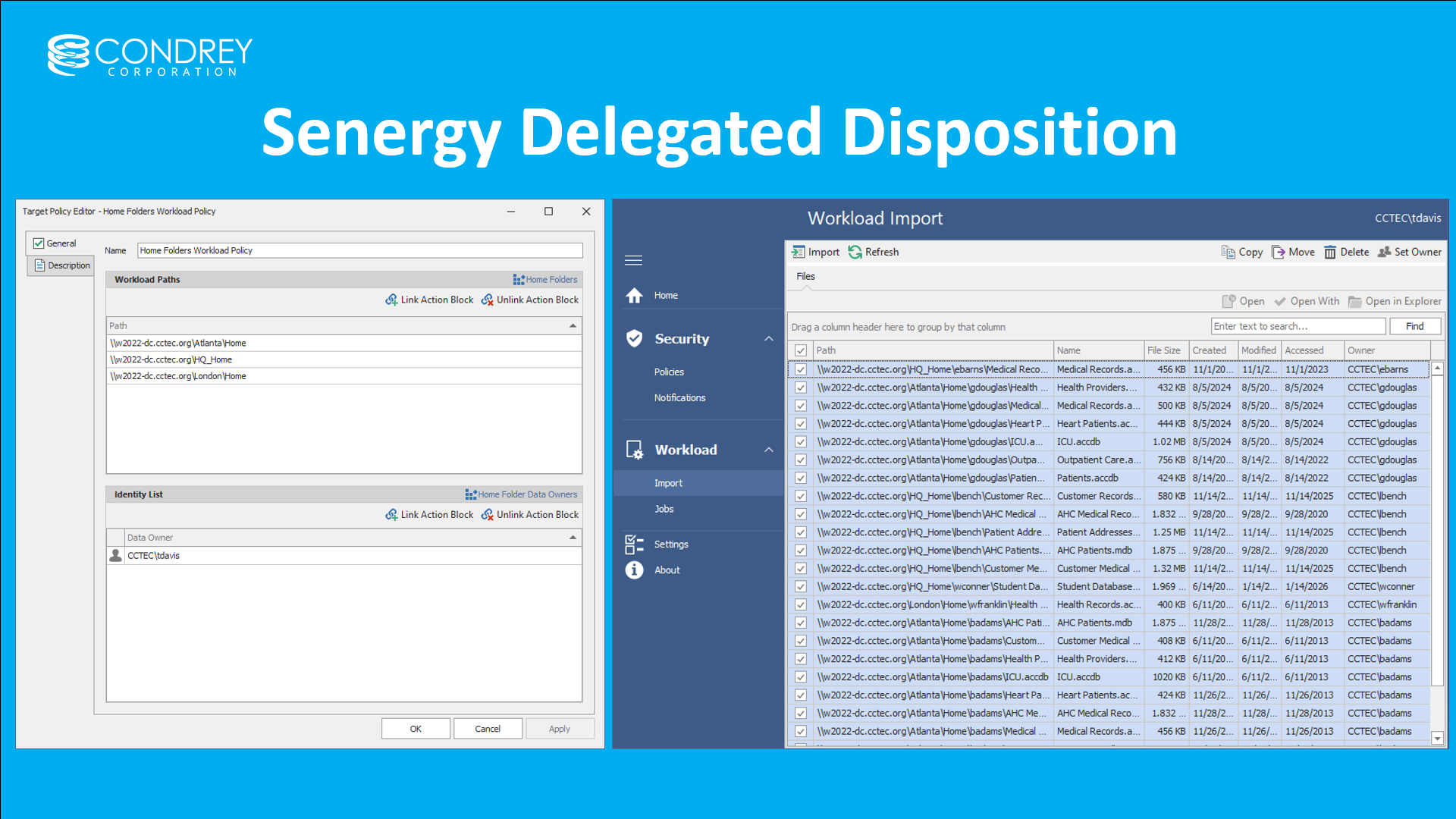1456x819 pixels.
Task: Click Link Action Block icon under Identity List
Action: pos(391,514)
